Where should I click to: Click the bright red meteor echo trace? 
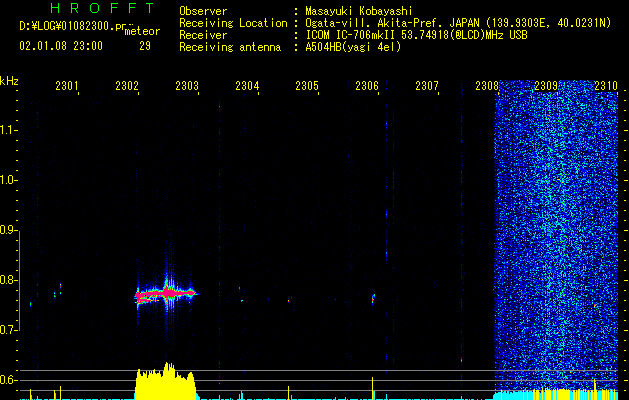click(166, 294)
